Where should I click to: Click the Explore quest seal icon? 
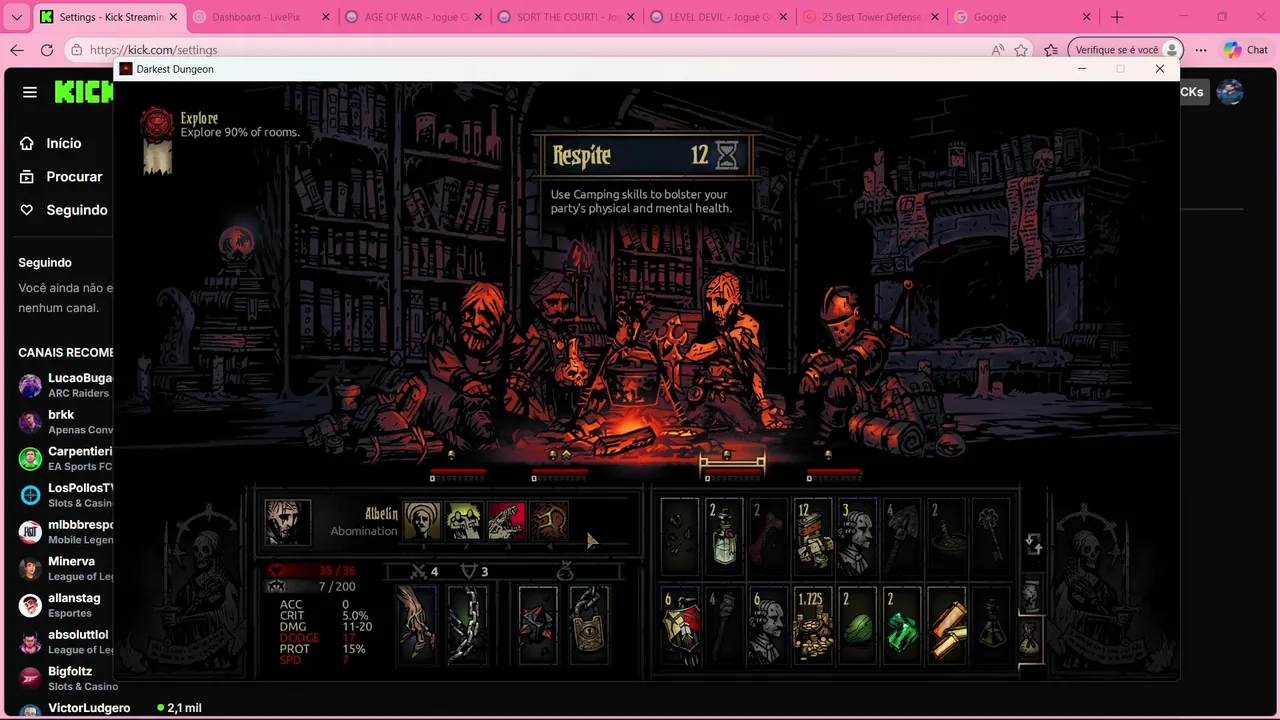click(x=156, y=124)
